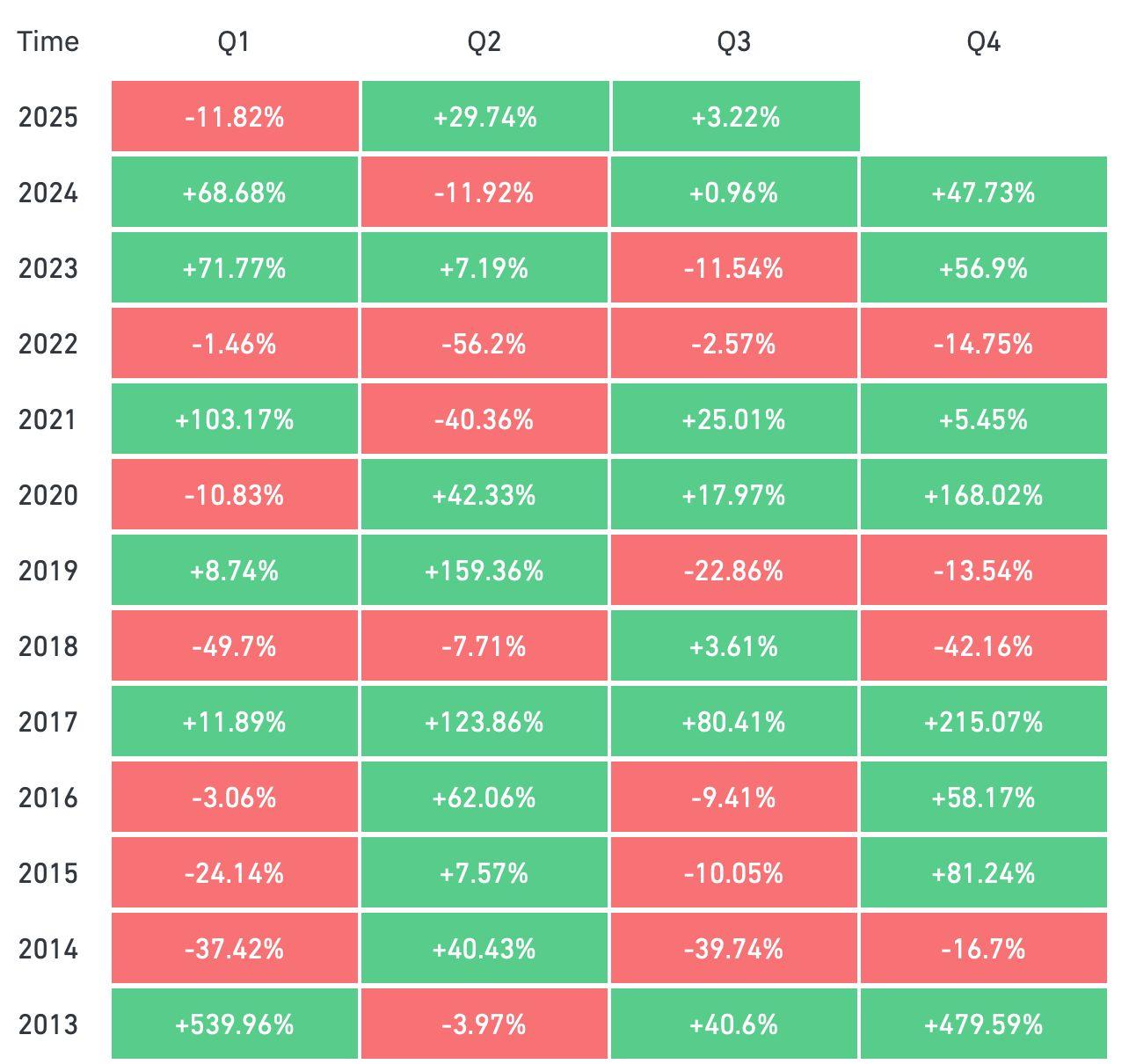
Task: Click the Time column header
Action: tap(47, 41)
